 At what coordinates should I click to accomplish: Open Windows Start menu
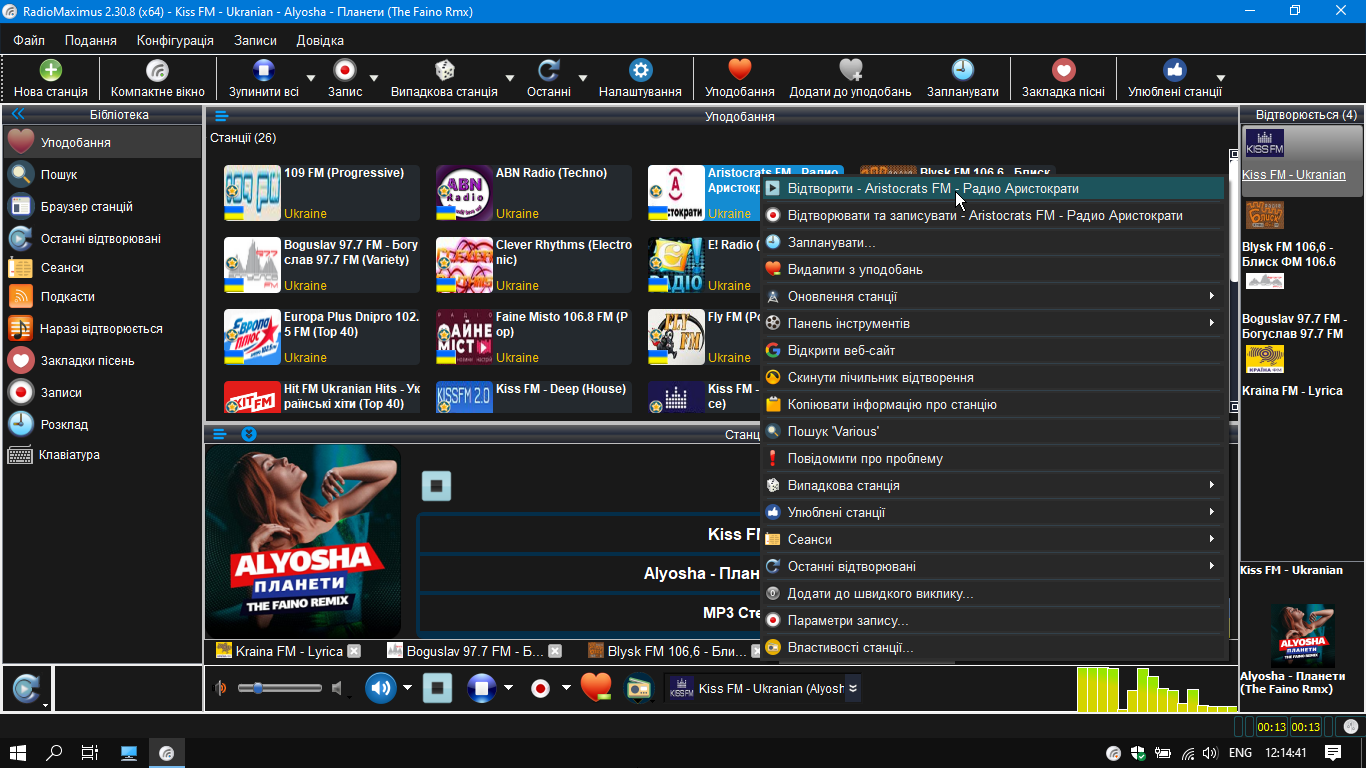tap(18, 753)
